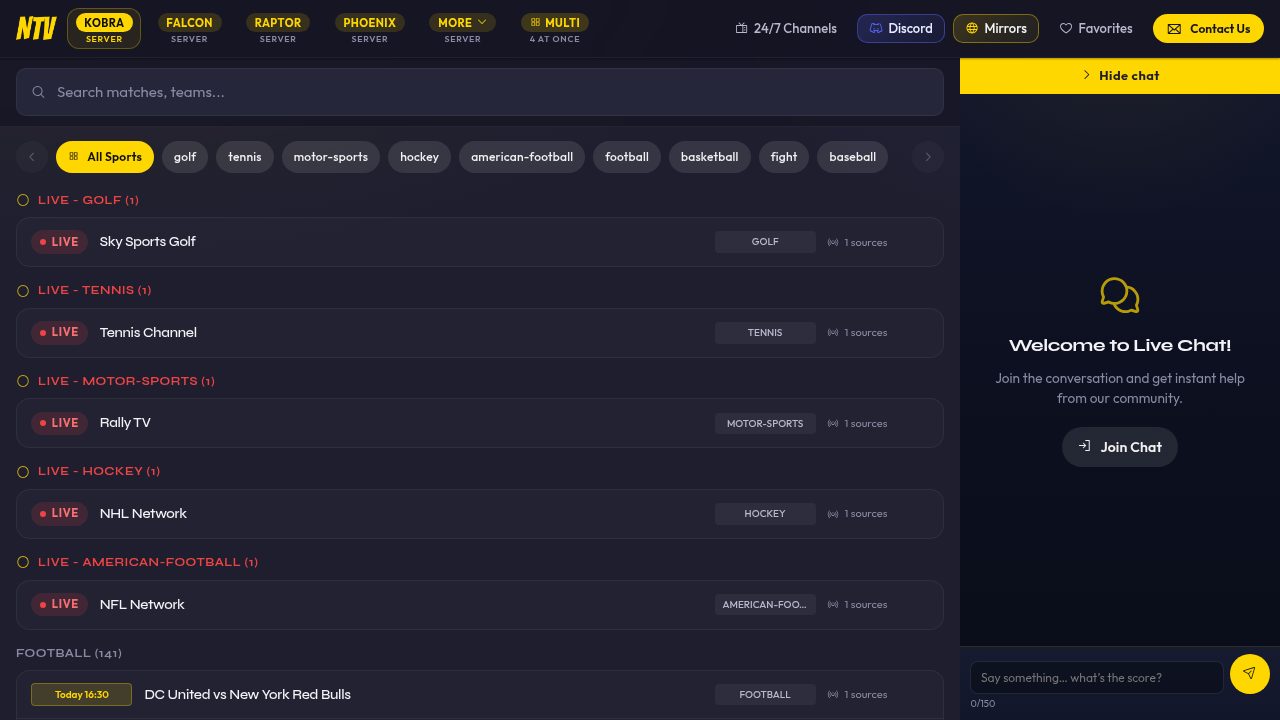Screen dimensions: 1280x720
Task: Click sources signal icon for Sky Sports Golf
Action: [x=833, y=242]
